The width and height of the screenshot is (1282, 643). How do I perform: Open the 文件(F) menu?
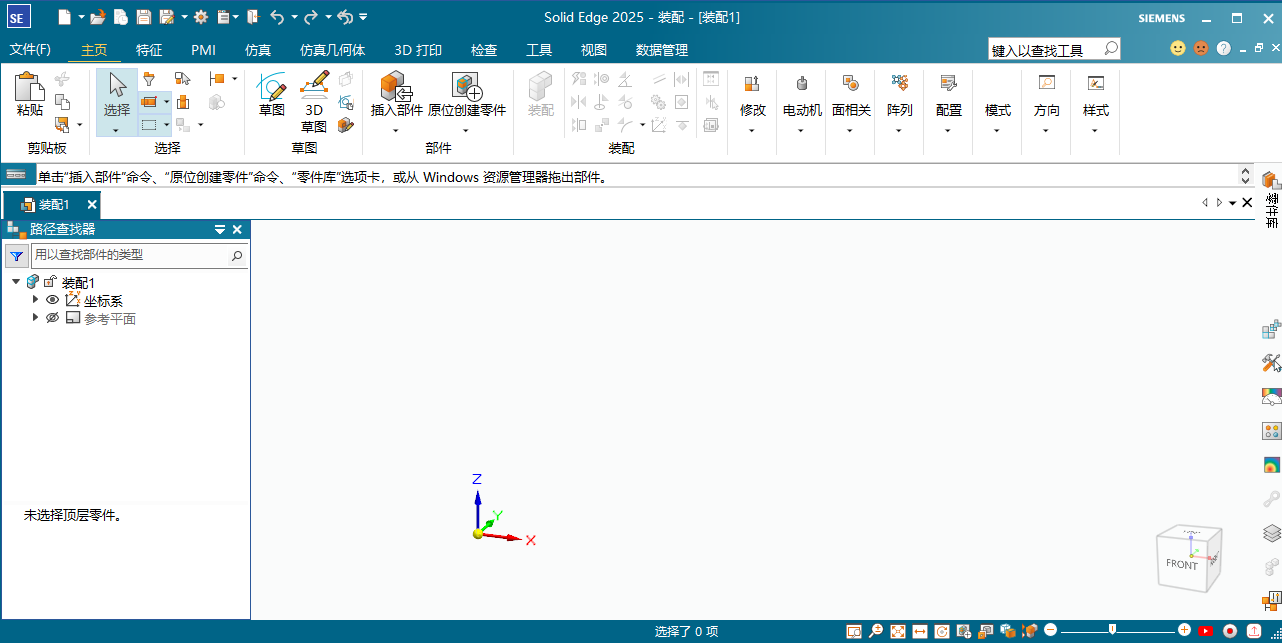[x=30, y=50]
